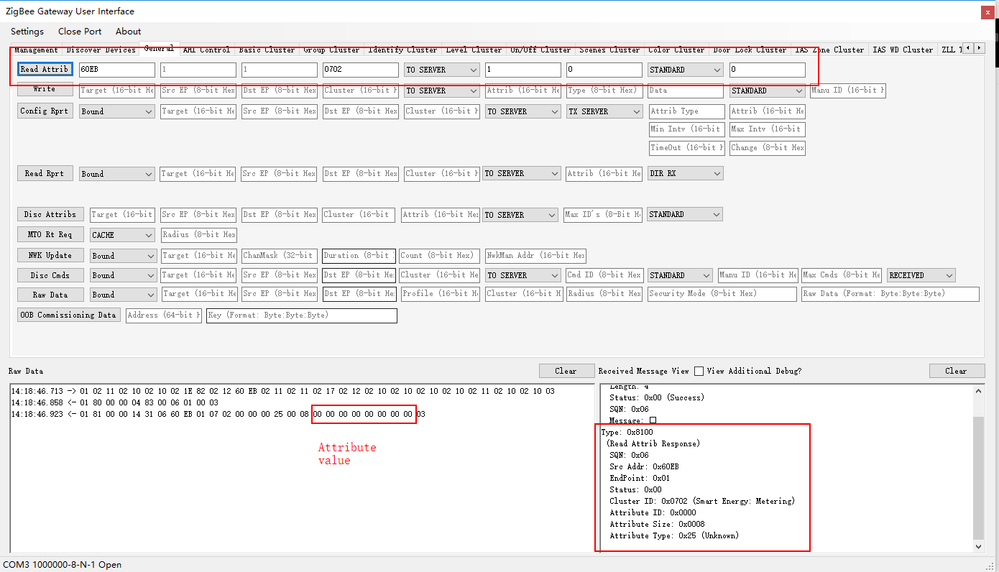Click the Close Port menu item
999x572 pixels.
pyautogui.click(x=80, y=31)
